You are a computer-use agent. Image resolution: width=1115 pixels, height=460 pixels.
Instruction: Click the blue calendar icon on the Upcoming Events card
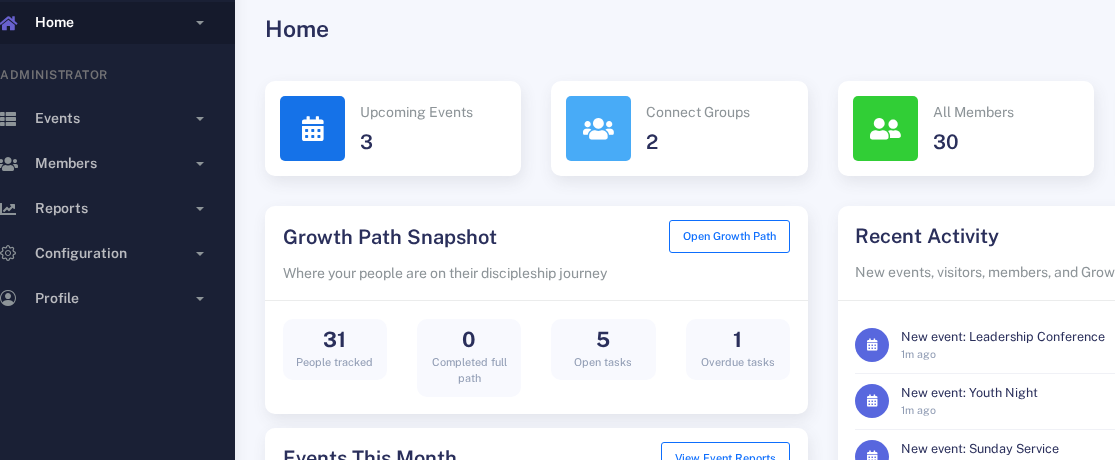[x=312, y=129]
